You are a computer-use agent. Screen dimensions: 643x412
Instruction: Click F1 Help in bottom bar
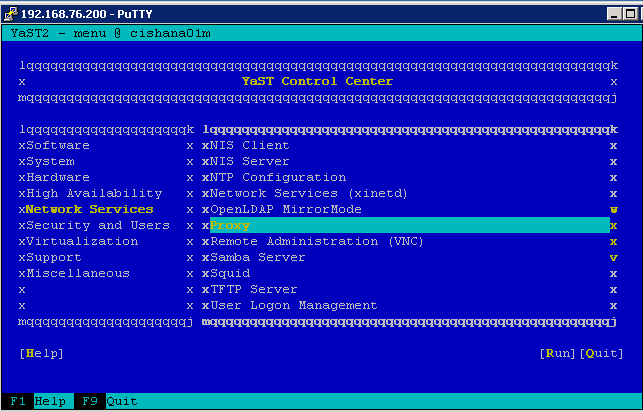click(38, 401)
